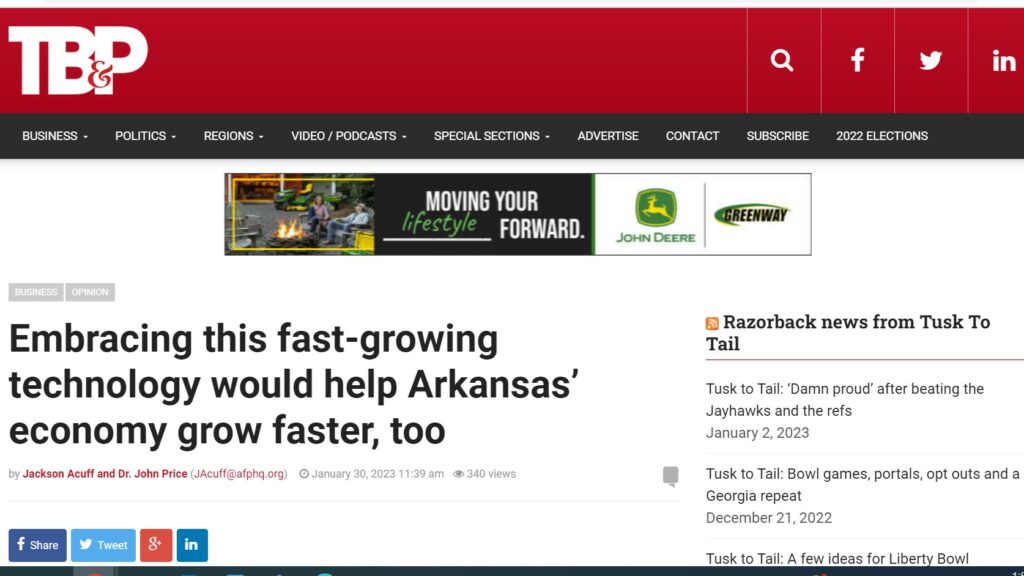1024x576 pixels.
Task: Open the Twitter icon in header
Action: (931, 61)
